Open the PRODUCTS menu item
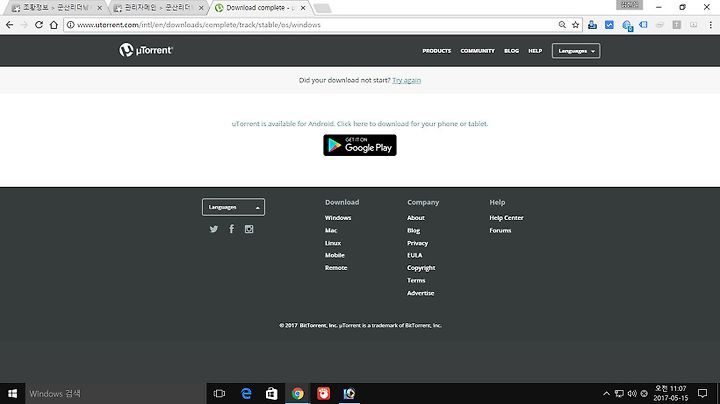 (437, 51)
